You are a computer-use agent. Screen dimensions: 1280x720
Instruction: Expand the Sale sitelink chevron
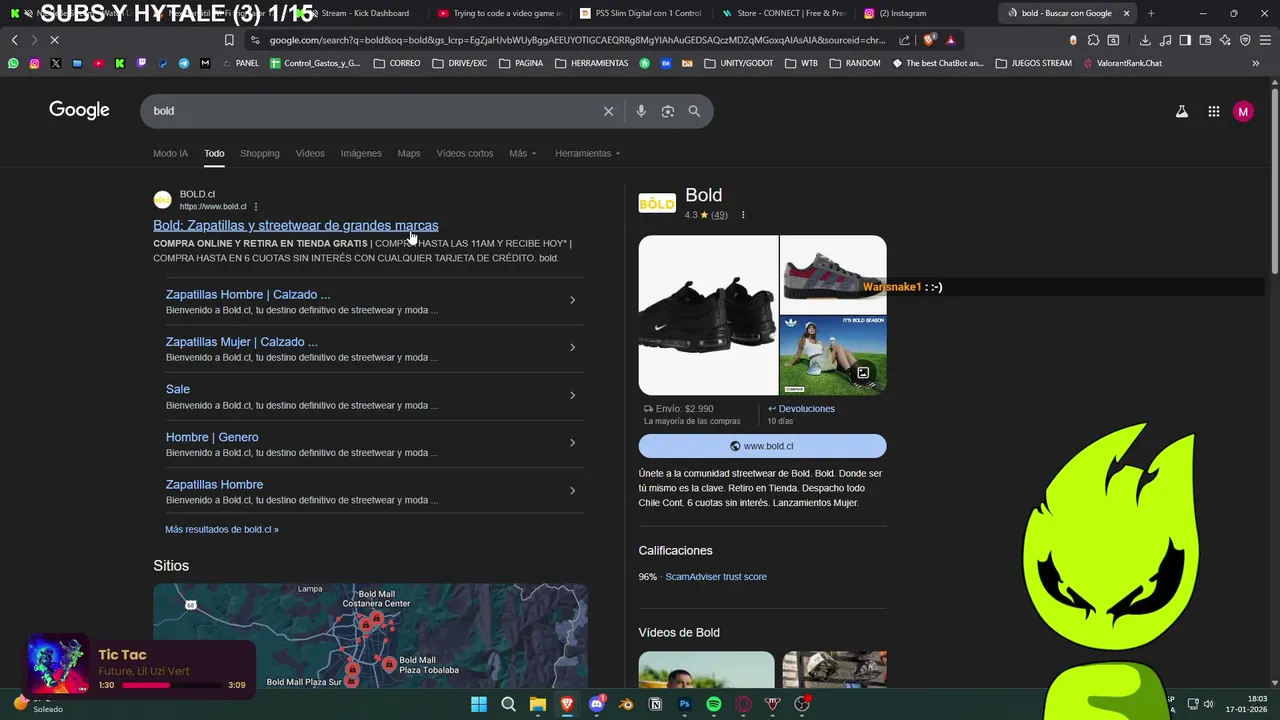click(572, 395)
